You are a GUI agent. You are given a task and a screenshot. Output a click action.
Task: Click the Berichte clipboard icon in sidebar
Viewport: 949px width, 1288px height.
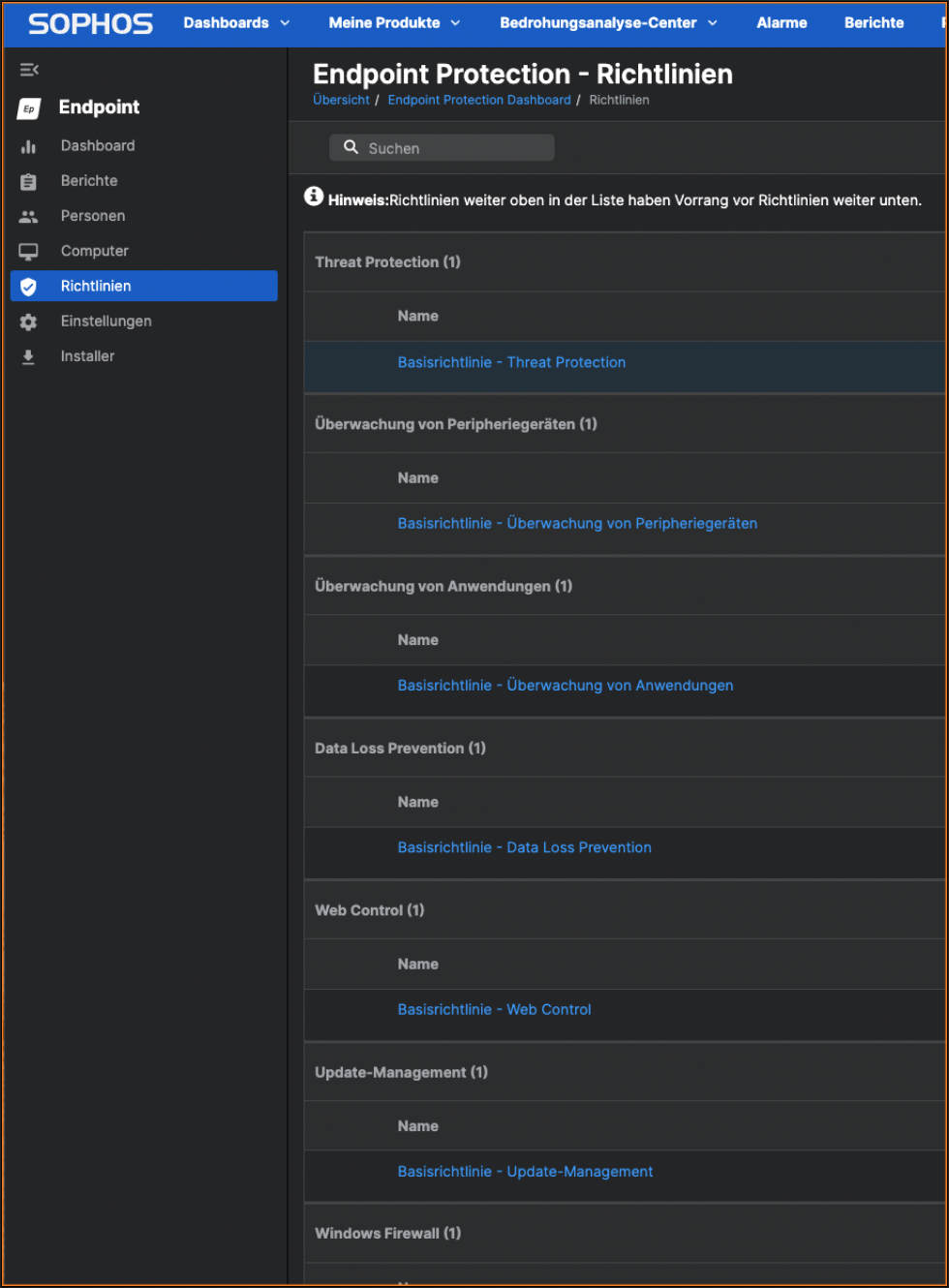pyautogui.click(x=29, y=182)
